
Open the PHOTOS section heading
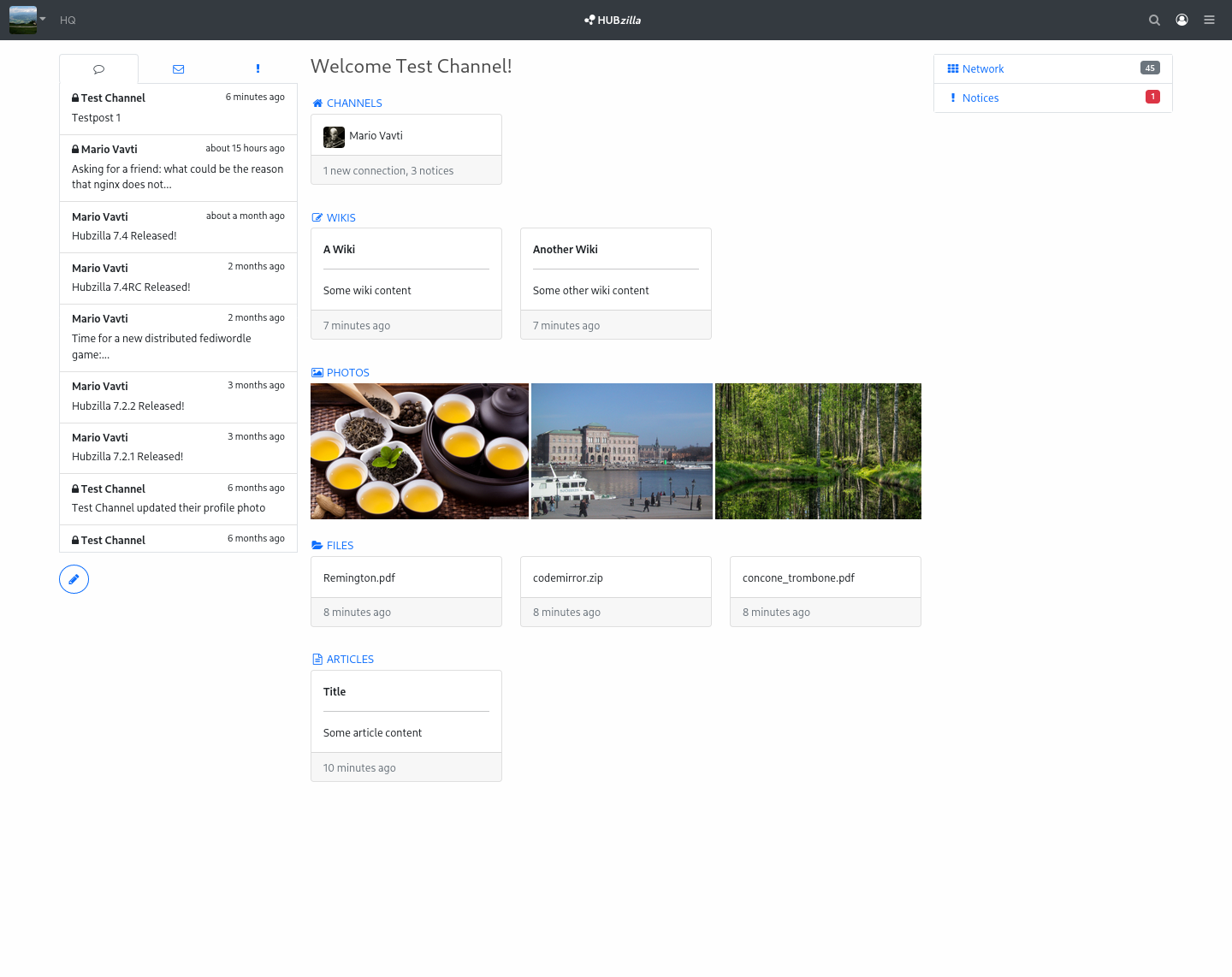point(347,373)
